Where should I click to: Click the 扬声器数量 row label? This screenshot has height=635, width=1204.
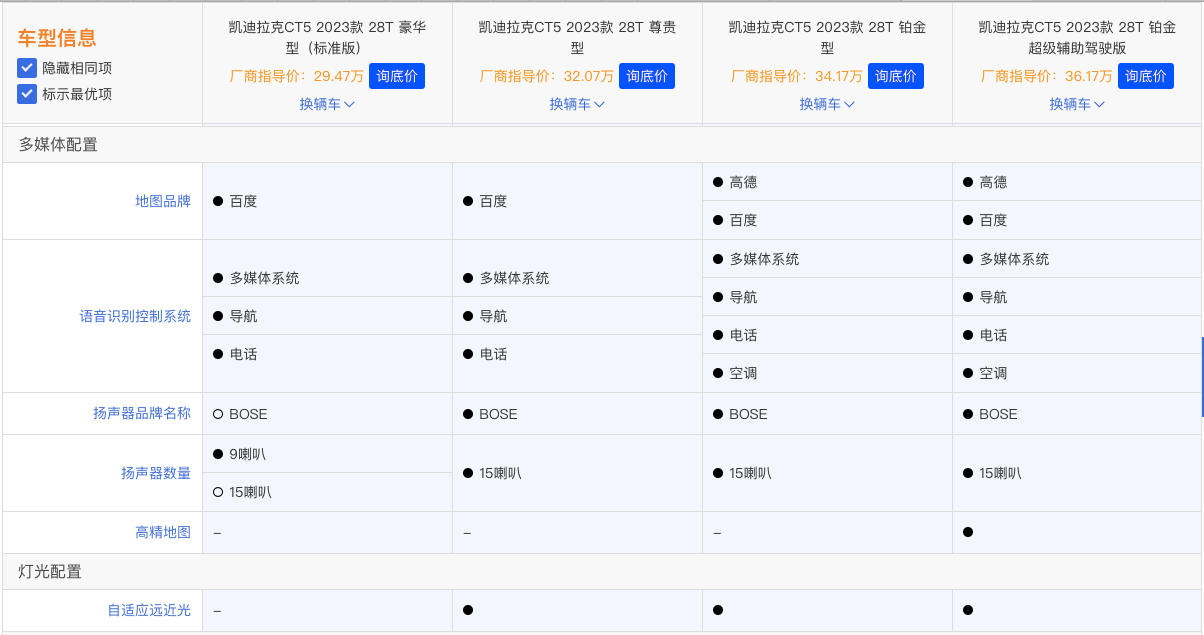(156, 473)
